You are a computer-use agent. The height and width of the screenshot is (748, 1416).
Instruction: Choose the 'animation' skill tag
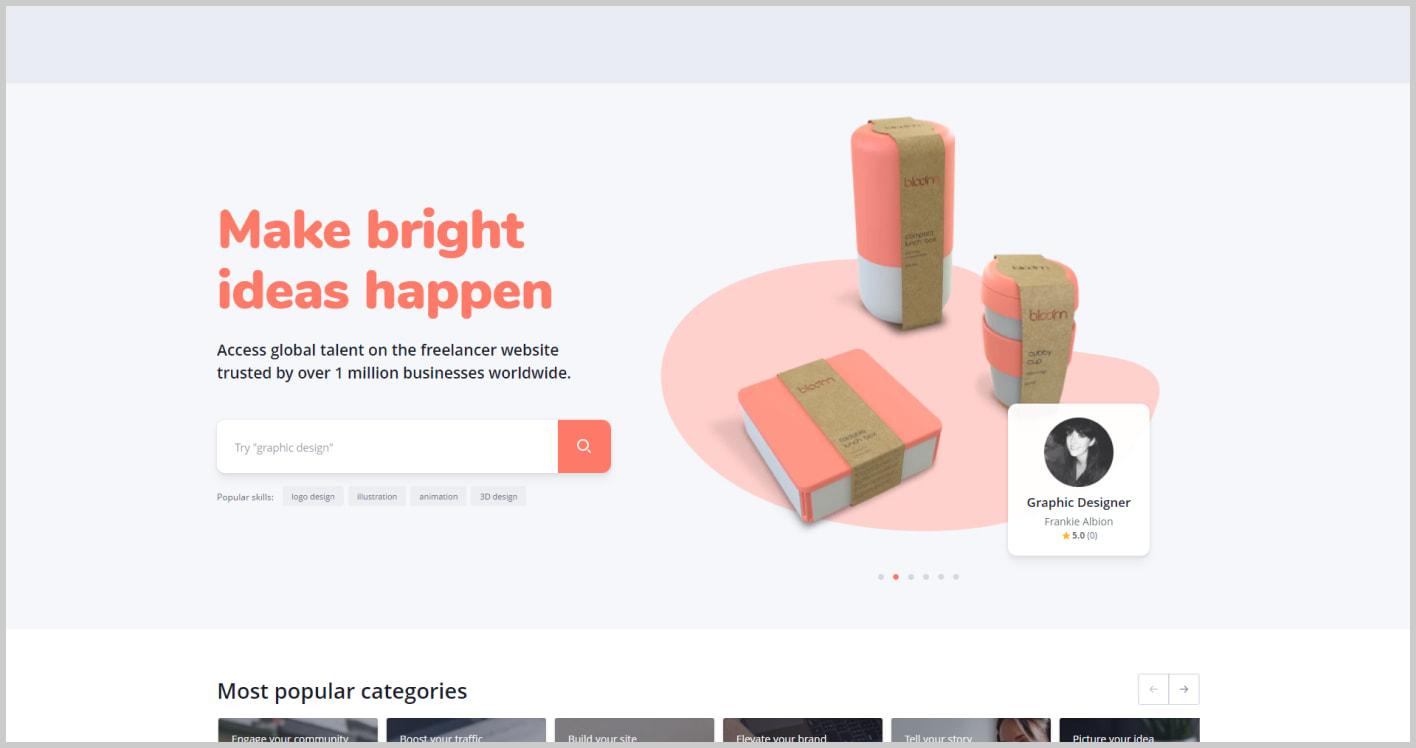(x=438, y=496)
